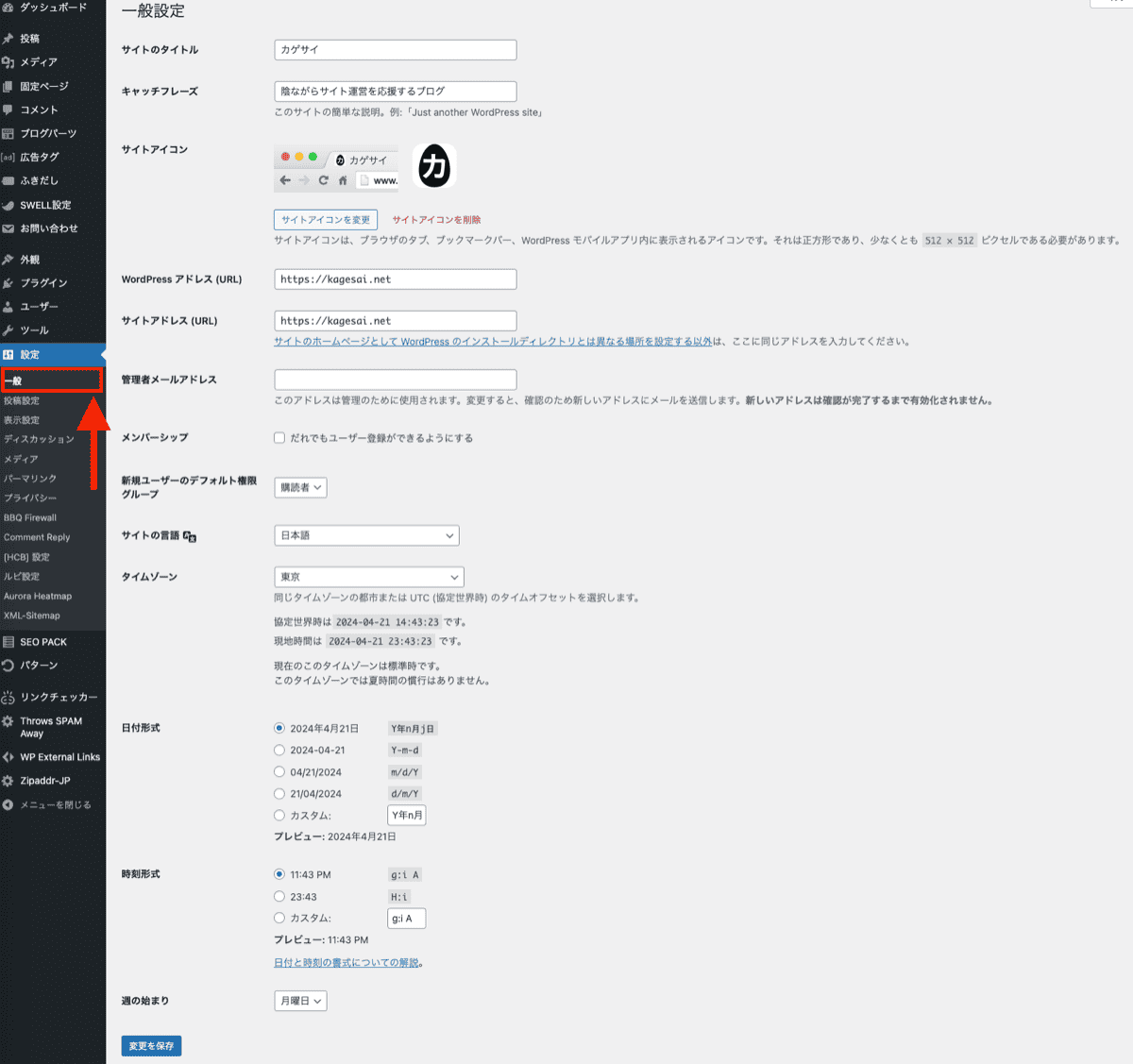Click the コメント speech bubble icon

tap(8, 110)
